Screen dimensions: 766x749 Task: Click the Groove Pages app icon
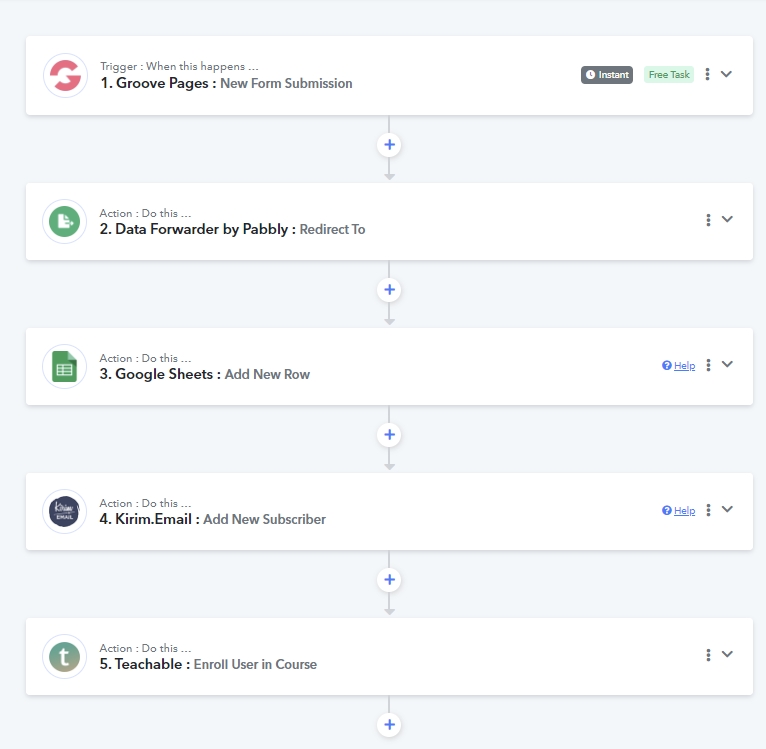pyautogui.click(x=65, y=75)
